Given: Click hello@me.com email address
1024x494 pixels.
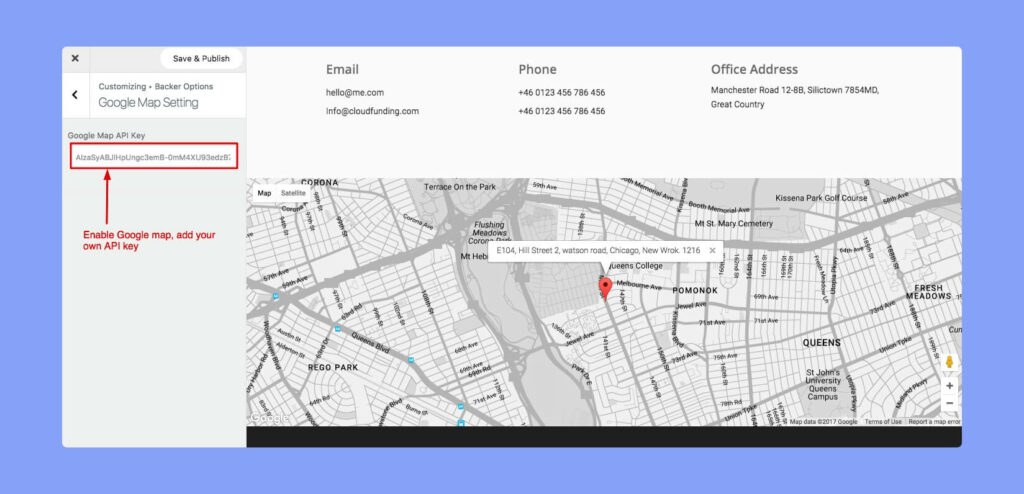Looking at the screenshot, I should (355, 93).
